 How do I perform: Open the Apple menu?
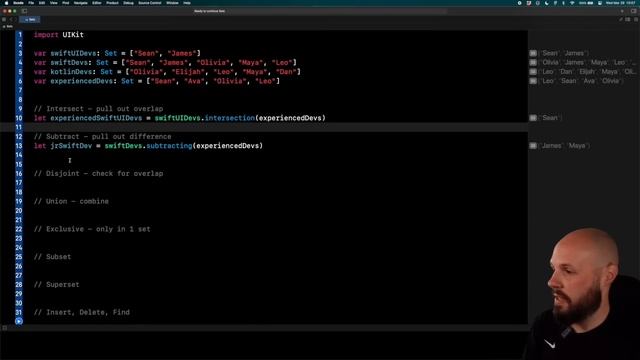pyautogui.click(x=6, y=3)
